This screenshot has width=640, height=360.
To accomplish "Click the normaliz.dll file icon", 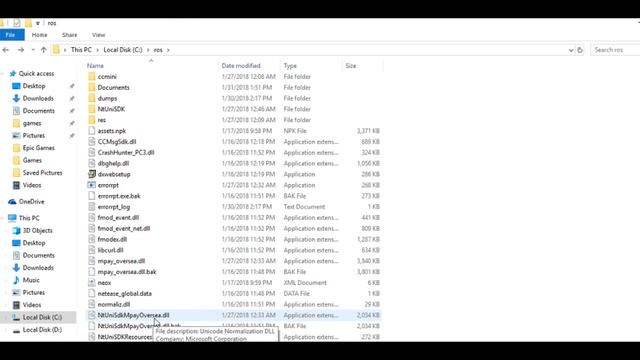I will [x=92, y=304].
